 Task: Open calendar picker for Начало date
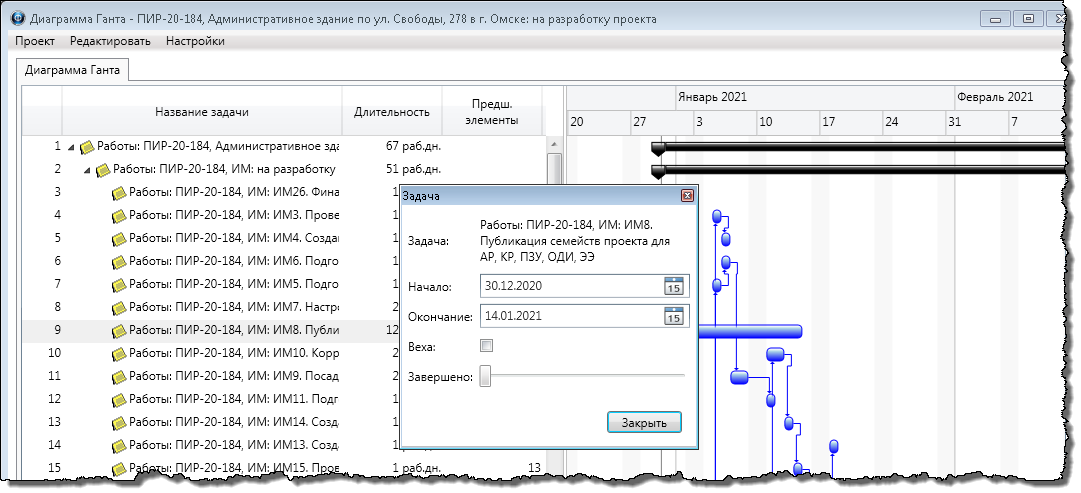[674, 286]
